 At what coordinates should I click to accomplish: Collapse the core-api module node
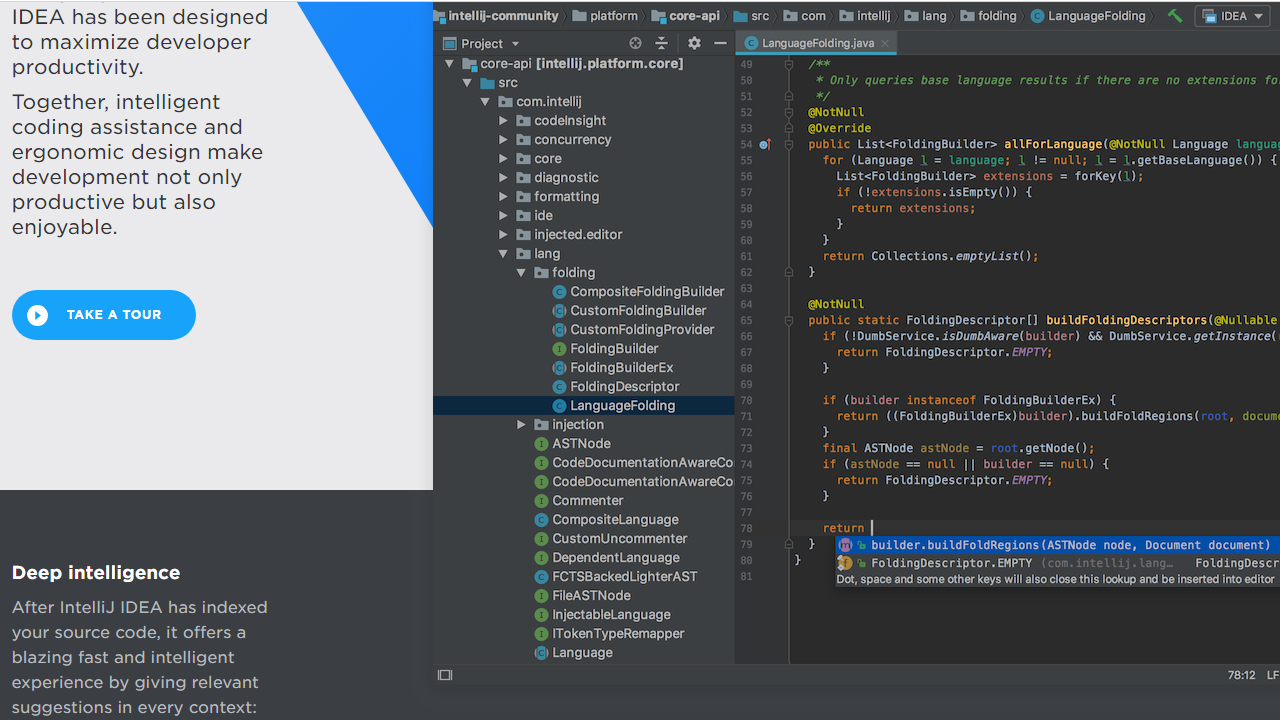tap(450, 64)
